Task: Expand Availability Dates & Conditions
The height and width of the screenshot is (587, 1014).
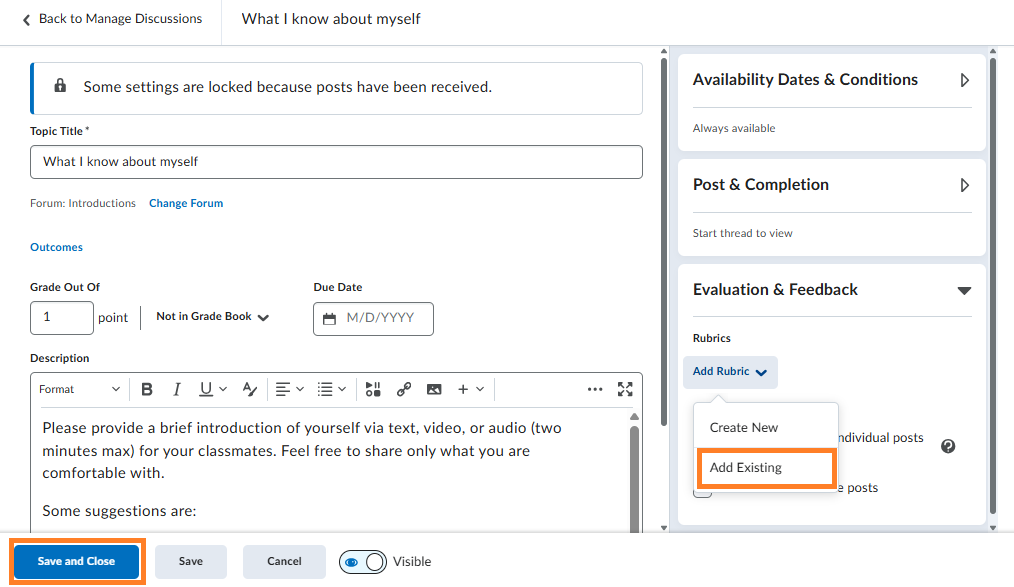Action: point(964,79)
